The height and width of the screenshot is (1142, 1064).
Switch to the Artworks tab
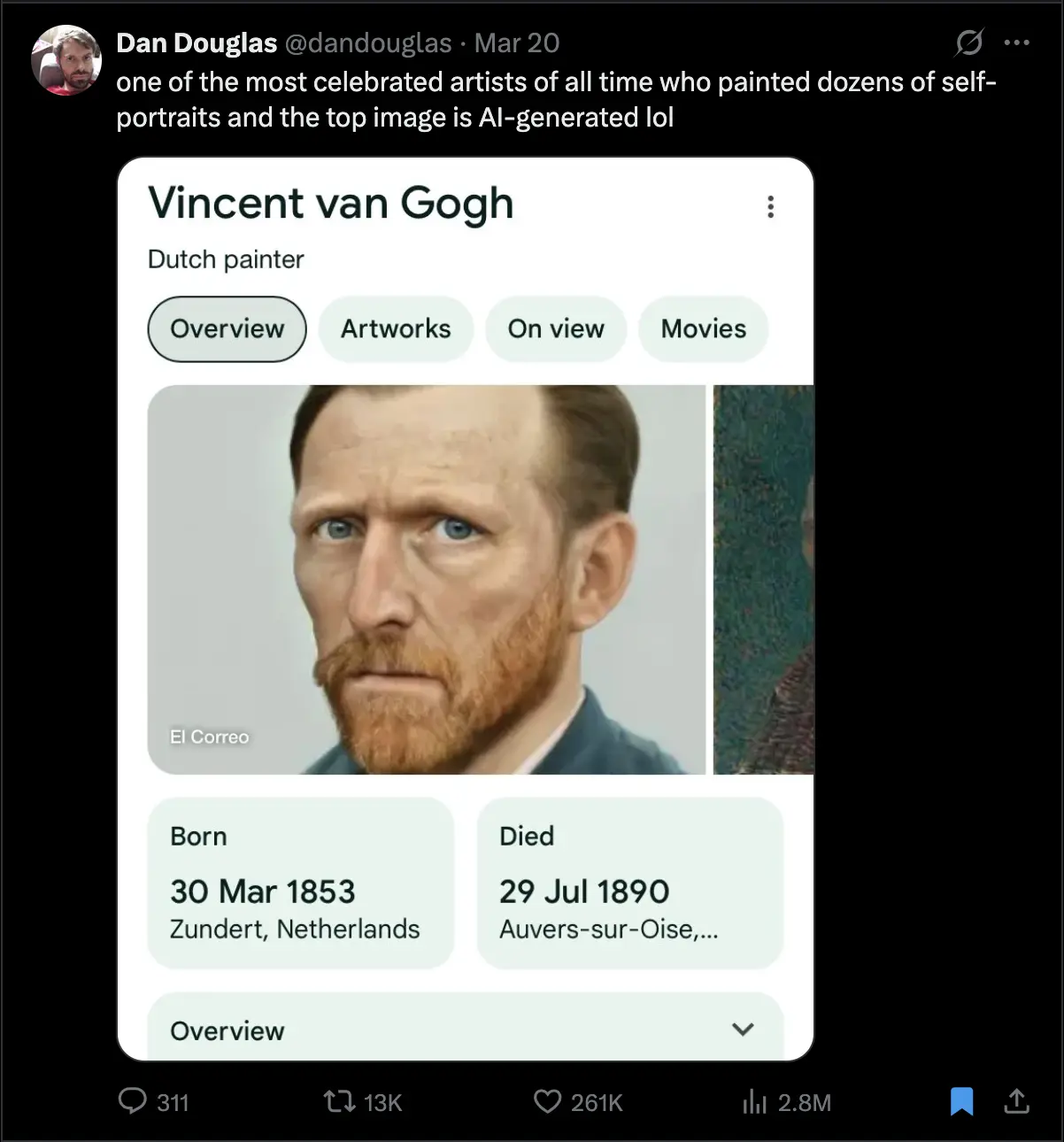coord(396,328)
